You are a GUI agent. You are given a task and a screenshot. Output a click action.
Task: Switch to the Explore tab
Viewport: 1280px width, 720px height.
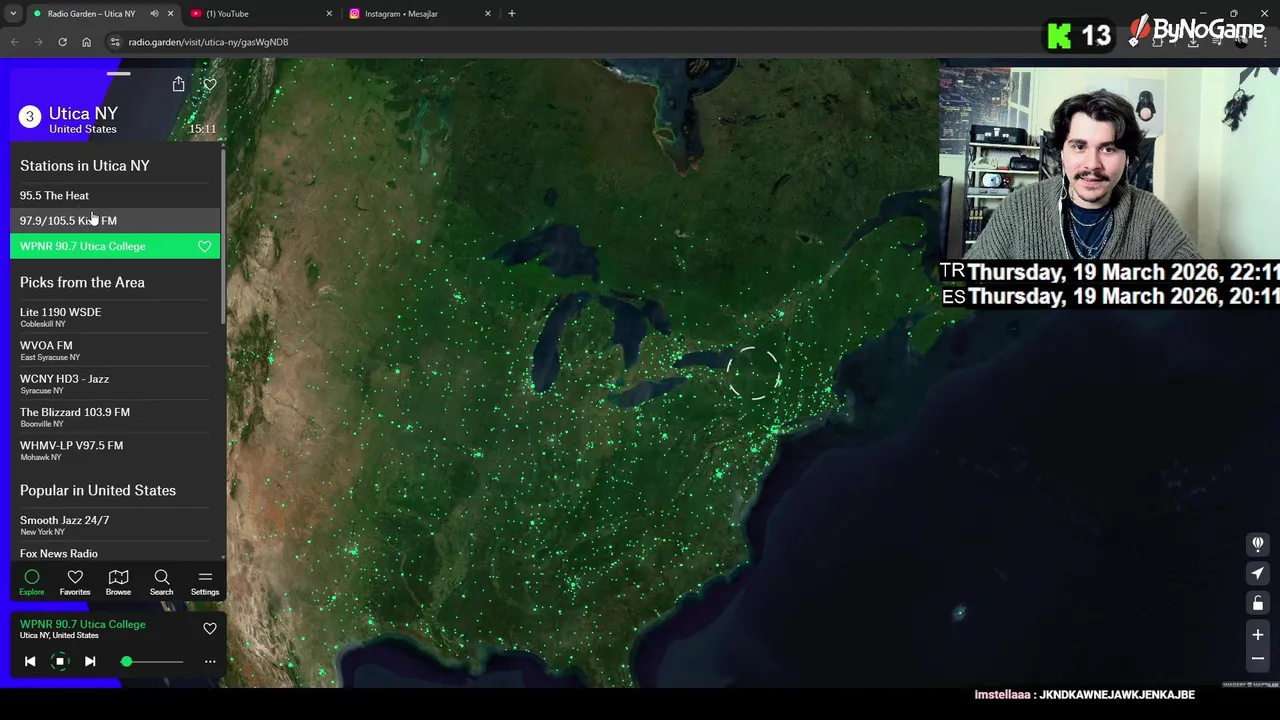(32, 582)
